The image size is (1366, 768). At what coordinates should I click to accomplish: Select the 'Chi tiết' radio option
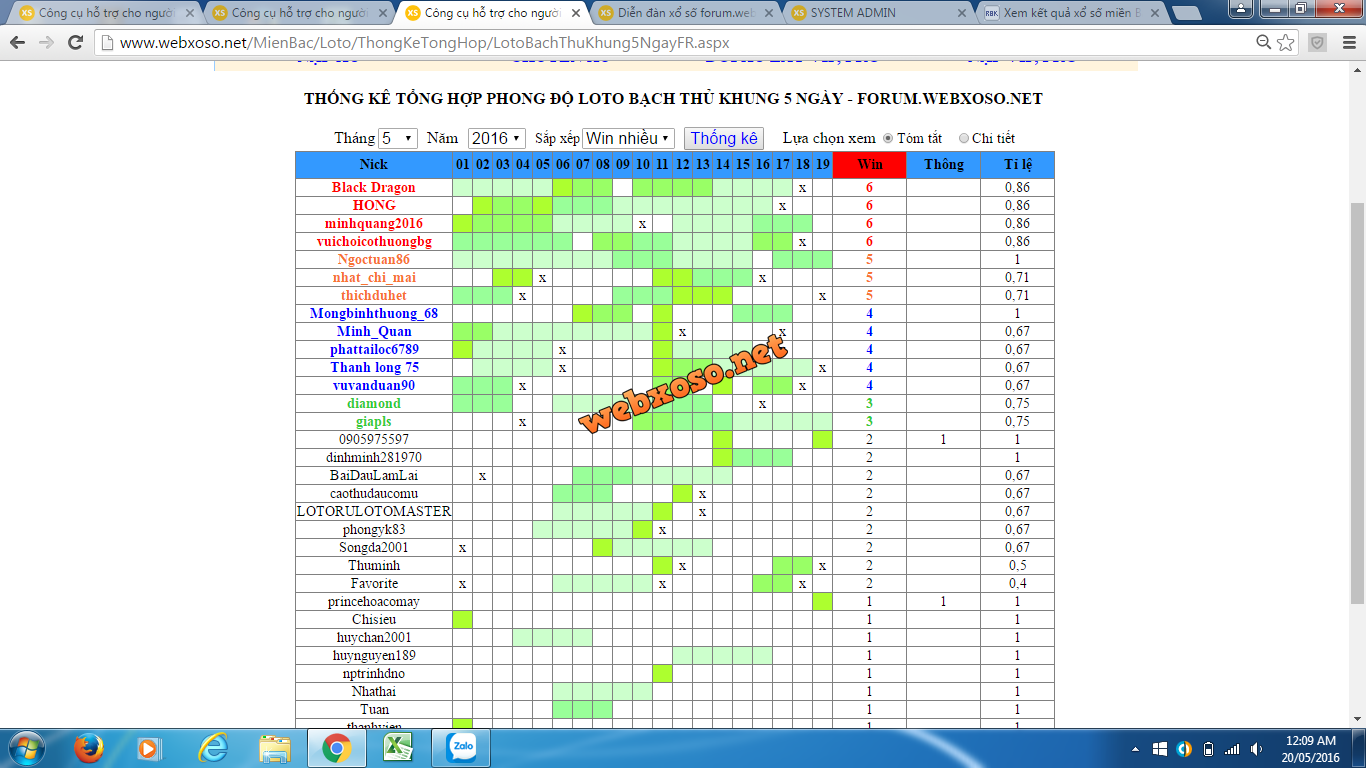(x=964, y=138)
